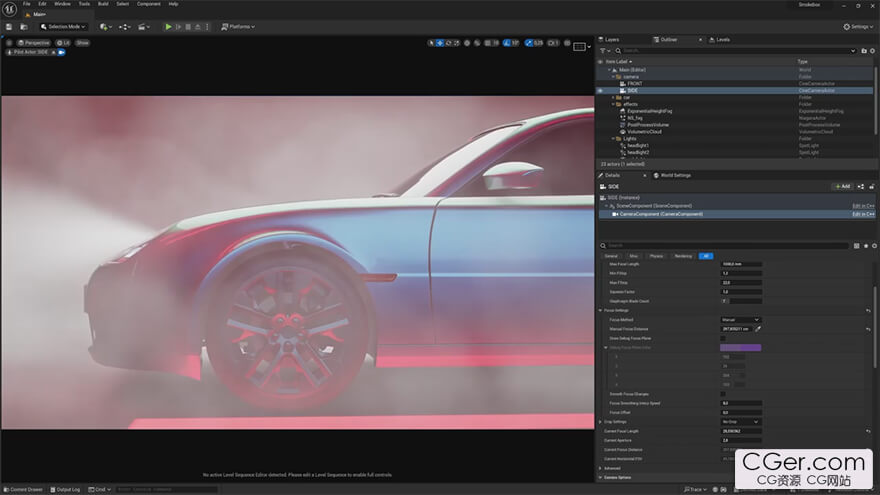Open the Edit menu

click(x=42, y=4)
